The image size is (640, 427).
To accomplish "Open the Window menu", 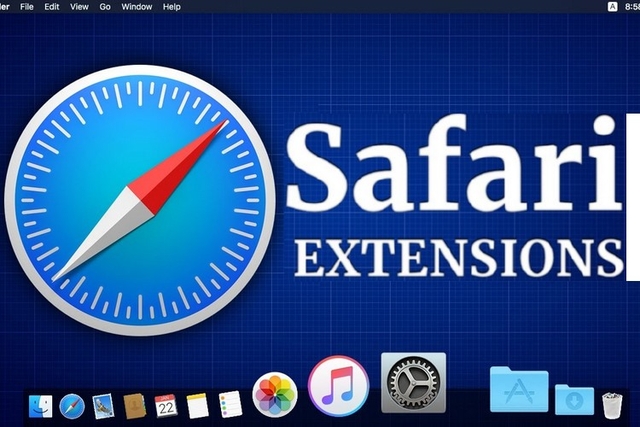I will pyautogui.click(x=137, y=7).
